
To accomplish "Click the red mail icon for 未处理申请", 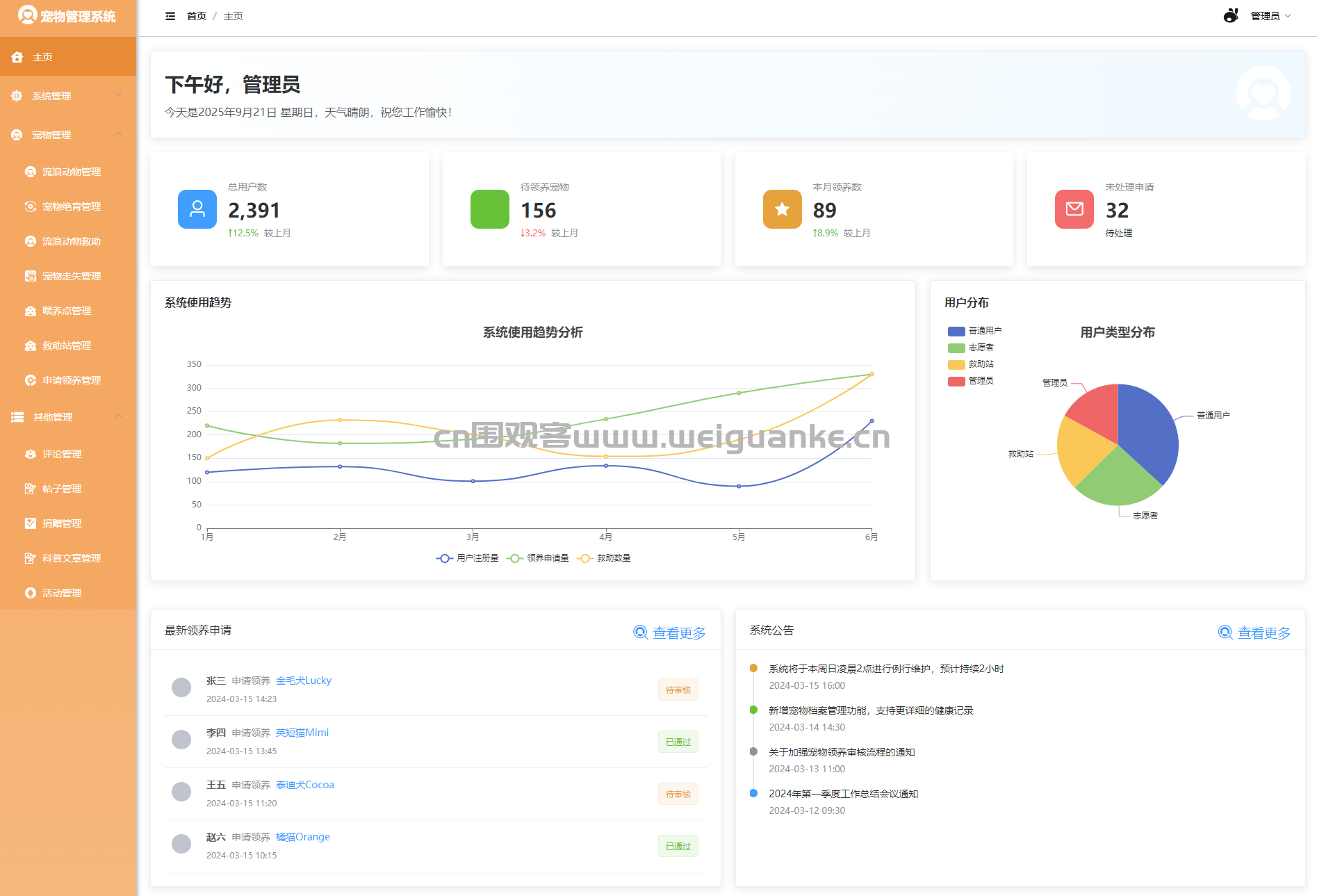I will (x=1074, y=209).
